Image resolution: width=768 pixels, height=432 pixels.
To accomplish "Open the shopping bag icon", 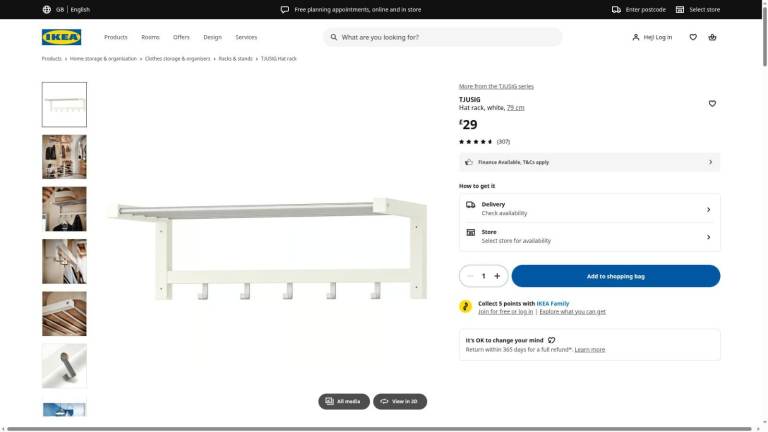I will click(x=712, y=37).
